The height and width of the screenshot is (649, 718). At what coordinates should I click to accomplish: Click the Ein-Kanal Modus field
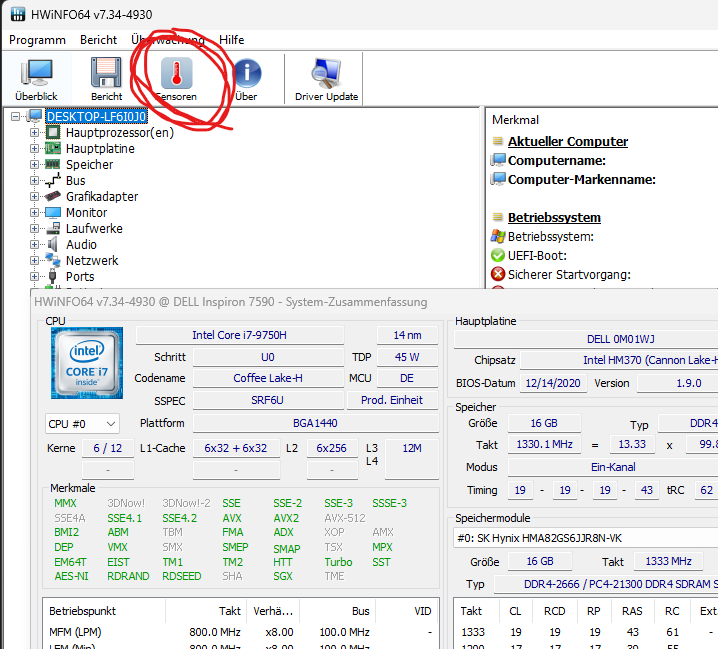613,467
